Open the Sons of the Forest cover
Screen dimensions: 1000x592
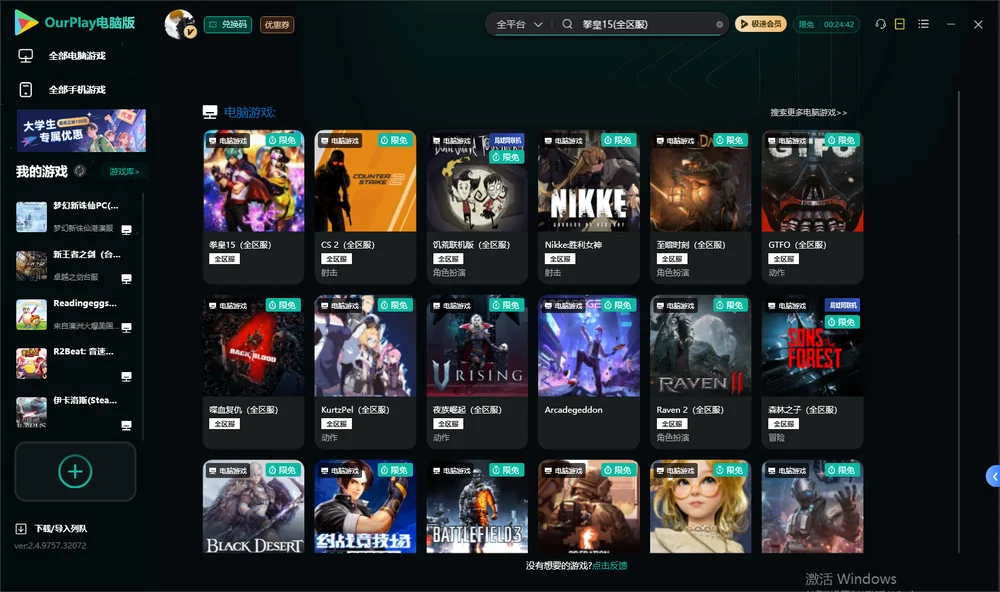click(812, 346)
